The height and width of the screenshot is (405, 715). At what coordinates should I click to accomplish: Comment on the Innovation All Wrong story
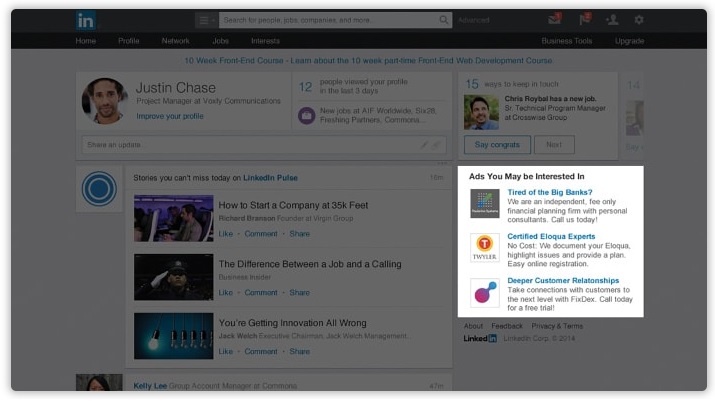click(x=261, y=351)
